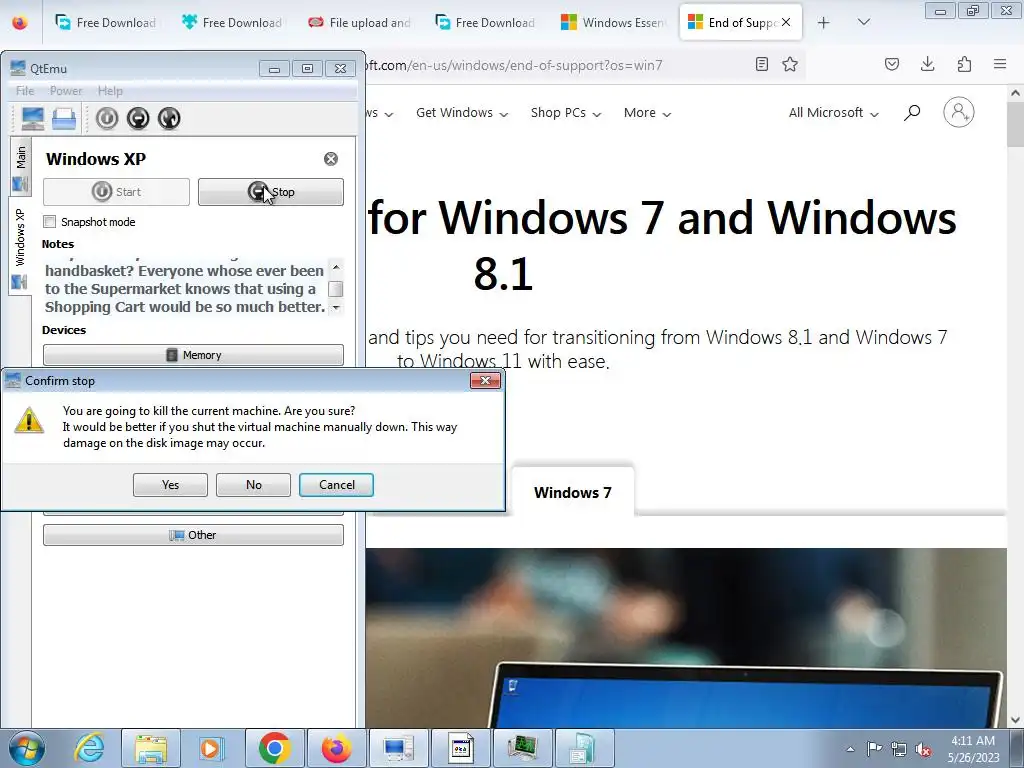Expand the Memory devices section
The image size is (1024, 768).
coord(193,355)
